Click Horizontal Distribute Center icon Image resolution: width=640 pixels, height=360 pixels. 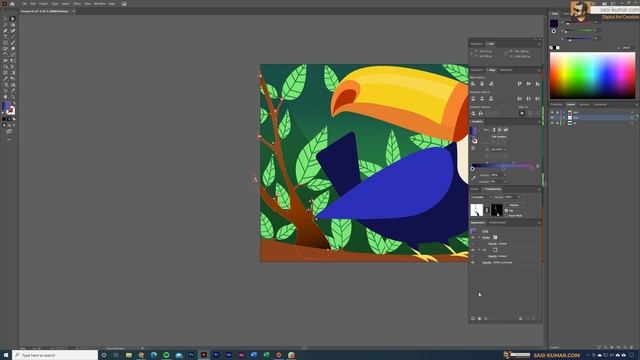tap(529, 98)
